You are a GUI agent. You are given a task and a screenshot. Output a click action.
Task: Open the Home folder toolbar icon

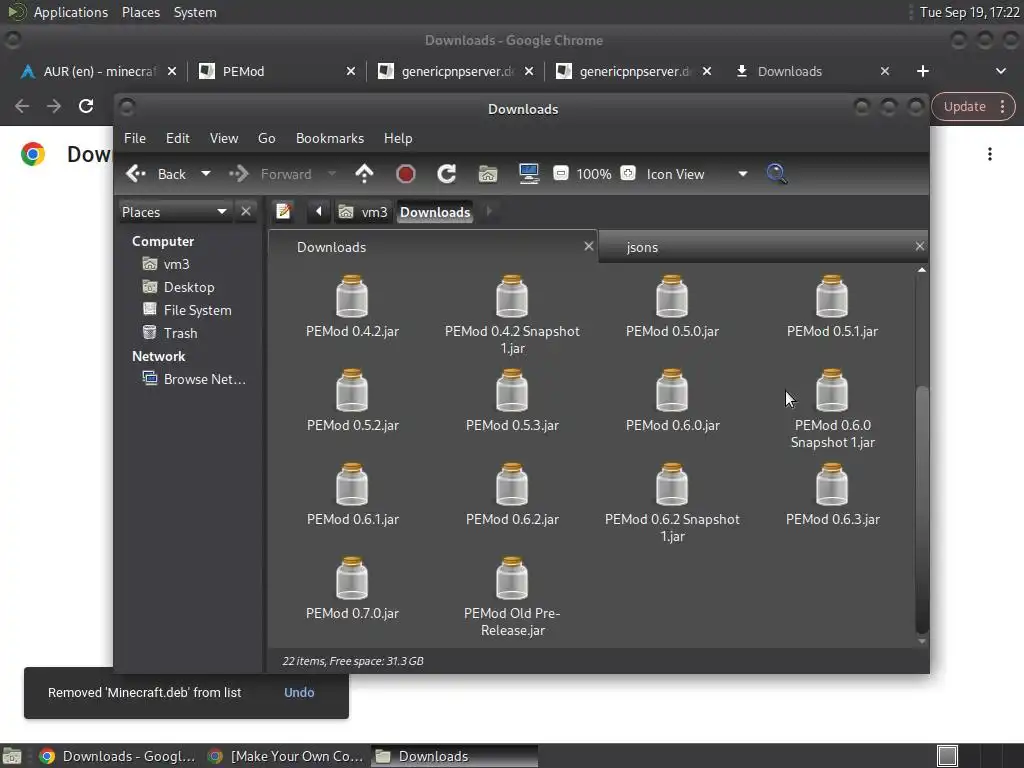tap(488, 174)
